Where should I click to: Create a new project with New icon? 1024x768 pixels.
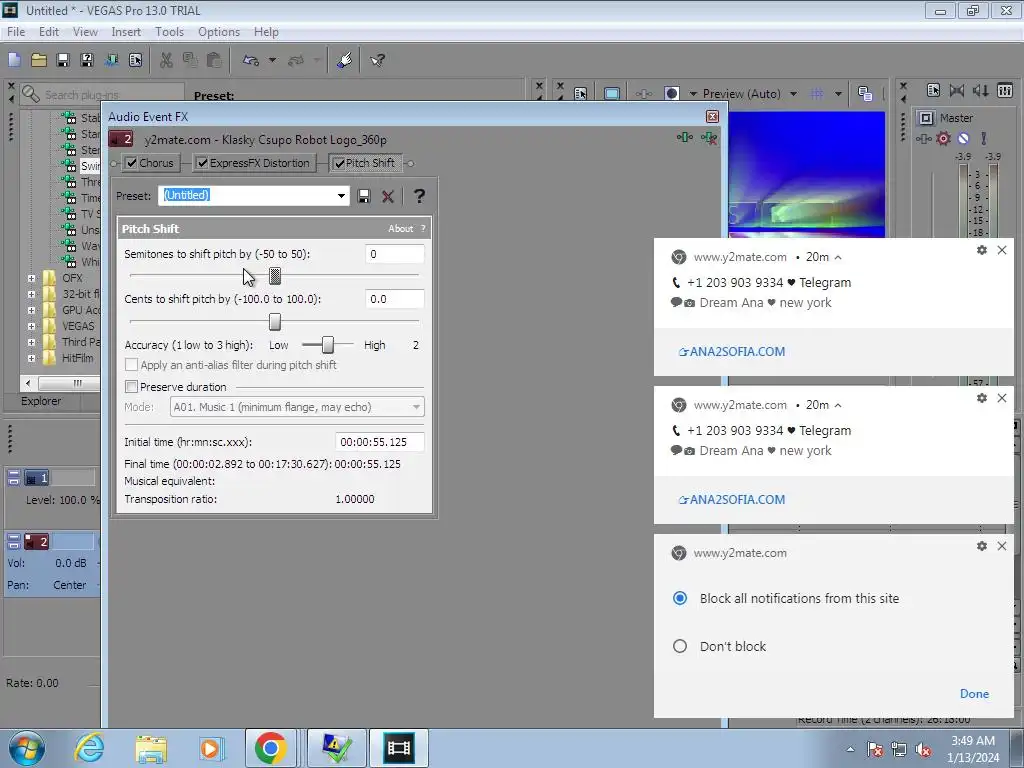pos(15,61)
